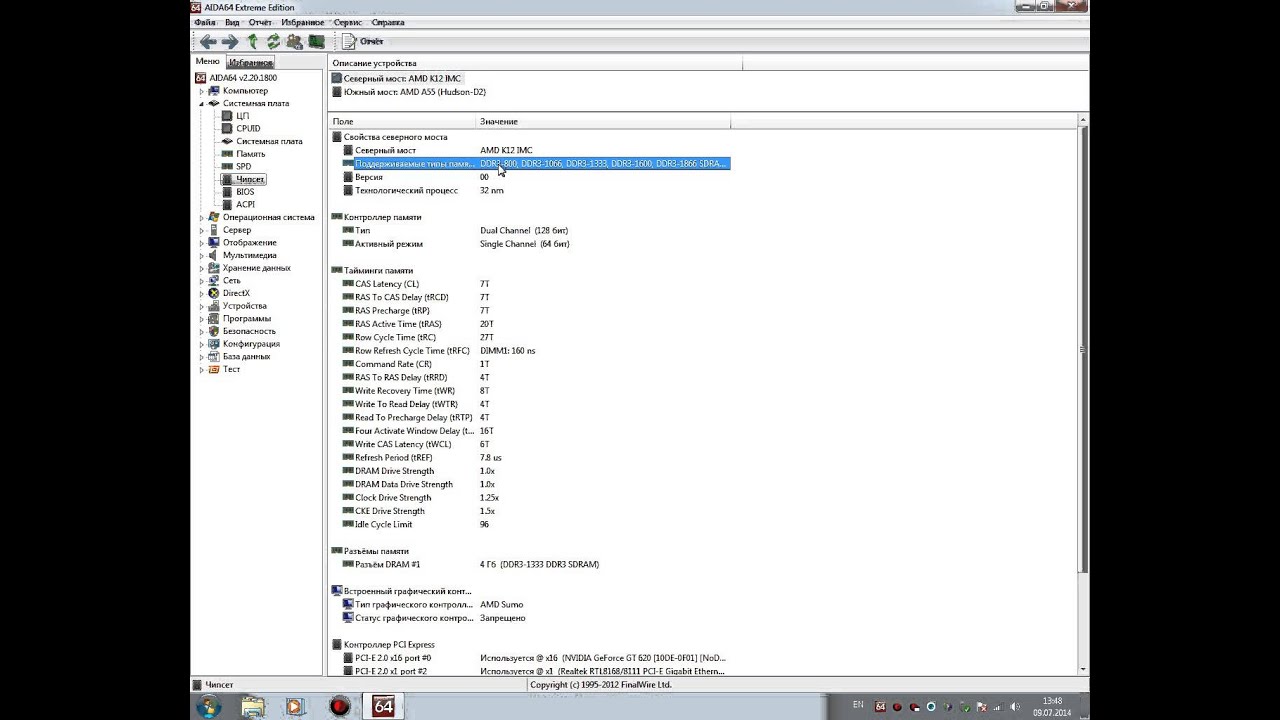Click the green board toolbar icon
This screenshot has width=1280, height=720.
[316, 41]
